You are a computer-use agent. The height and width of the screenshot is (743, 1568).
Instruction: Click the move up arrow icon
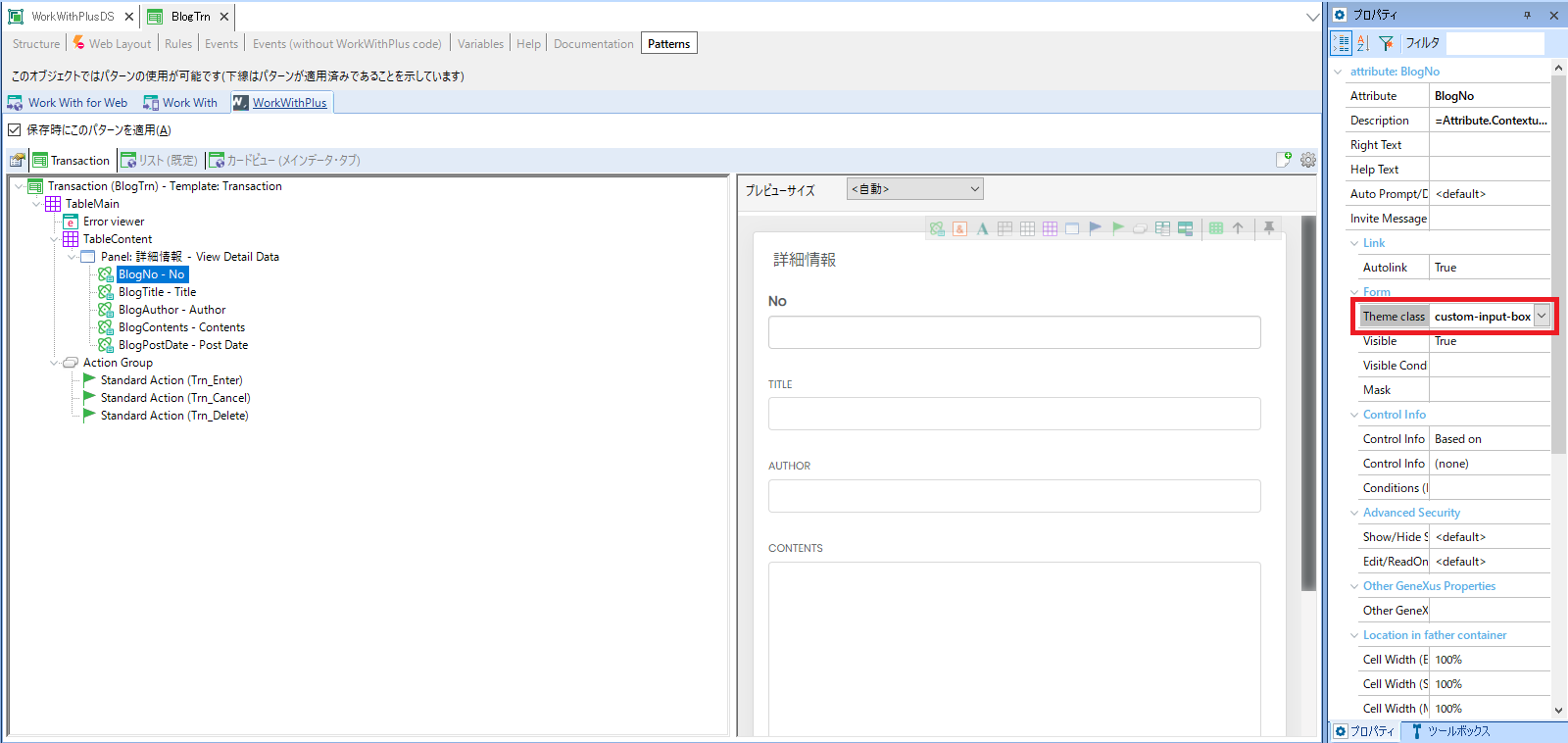(x=1238, y=228)
